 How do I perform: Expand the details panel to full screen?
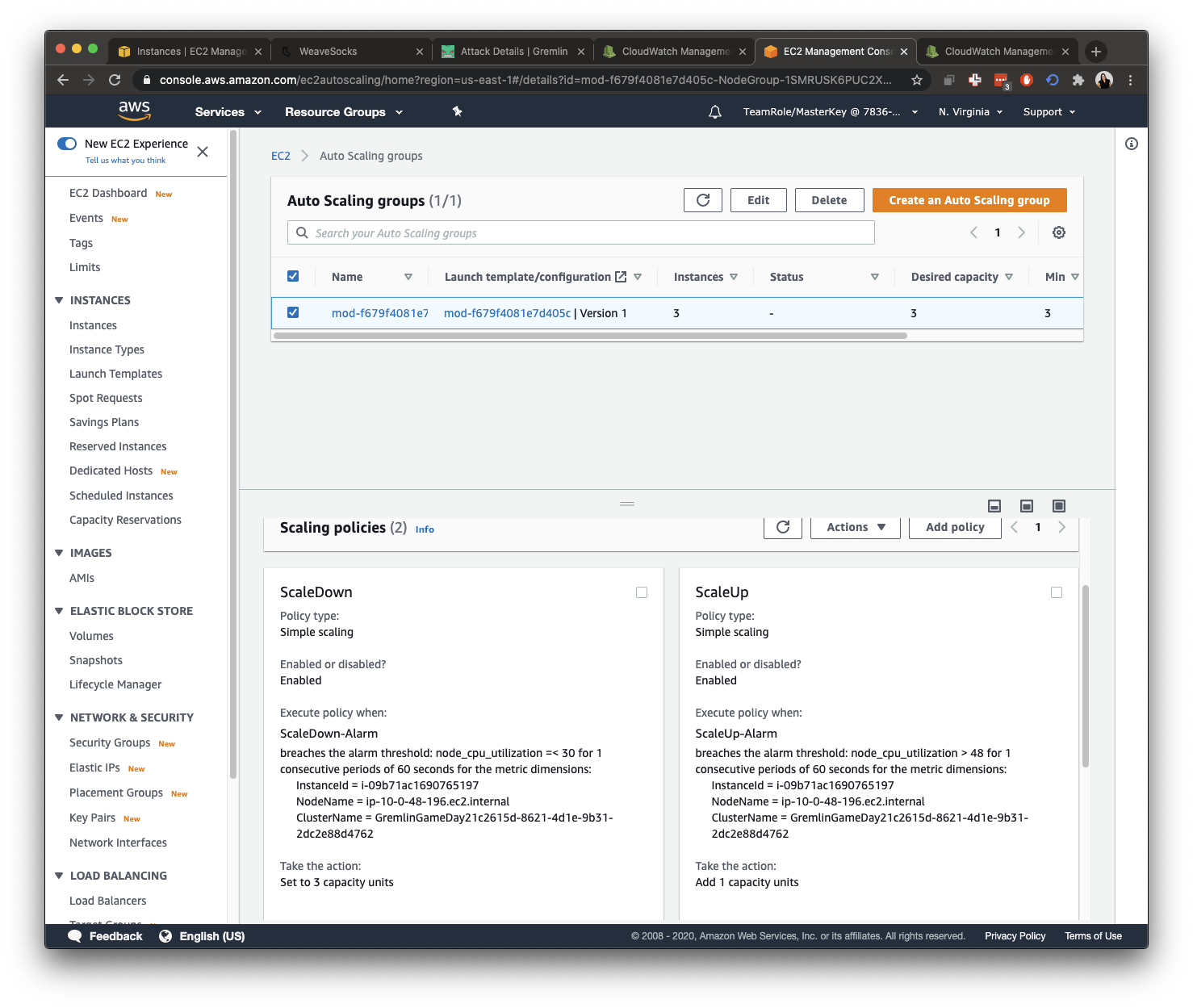[1059, 506]
